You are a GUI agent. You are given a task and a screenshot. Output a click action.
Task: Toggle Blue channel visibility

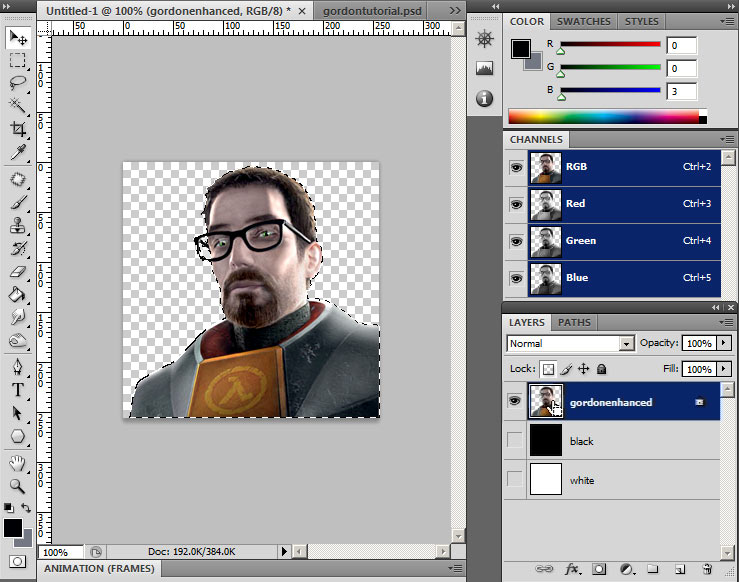click(x=516, y=278)
